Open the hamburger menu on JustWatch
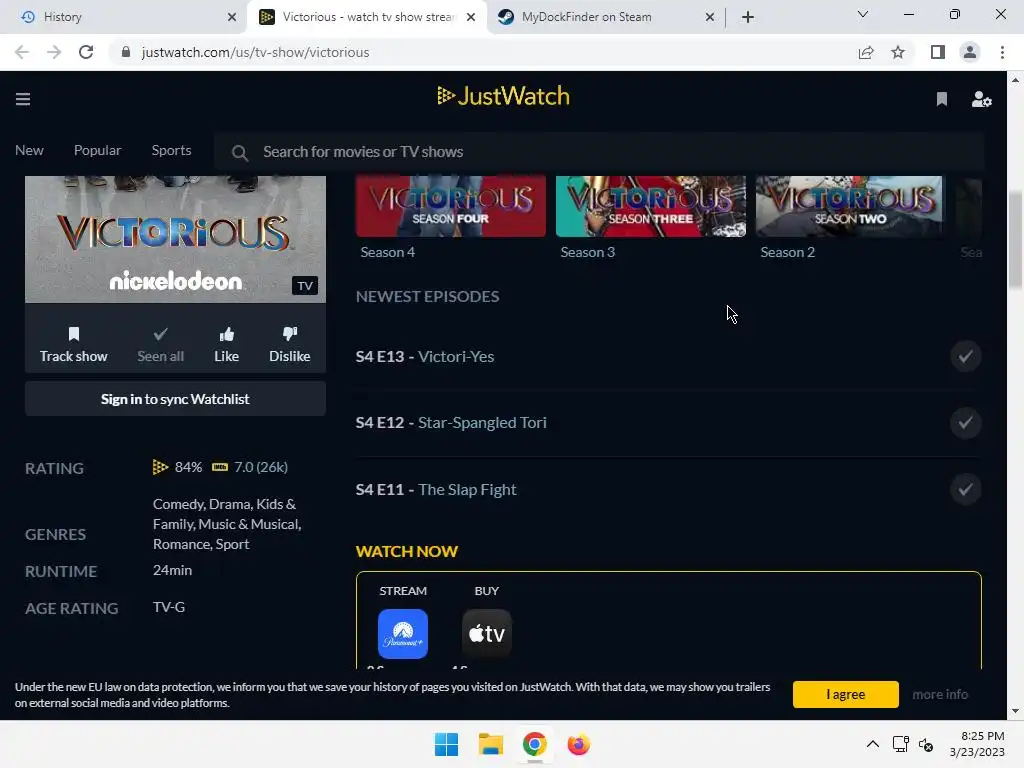The width and height of the screenshot is (1024, 768). [x=23, y=99]
